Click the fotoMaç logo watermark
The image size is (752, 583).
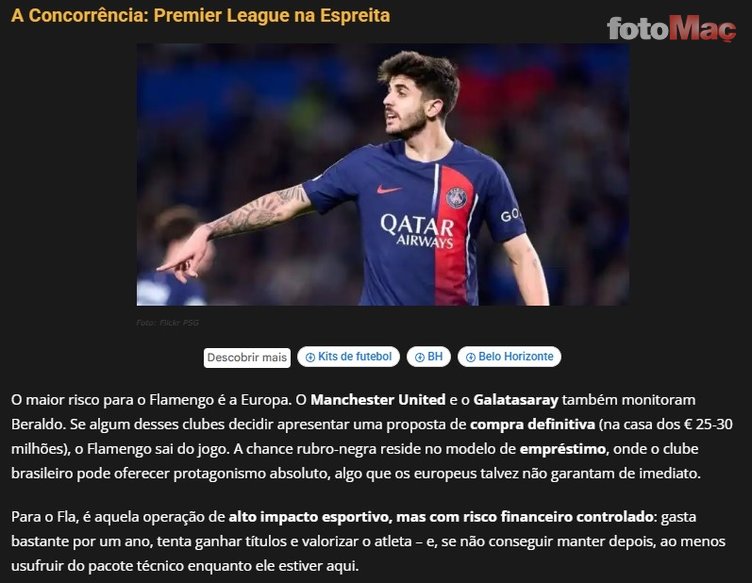pyautogui.click(x=671, y=28)
